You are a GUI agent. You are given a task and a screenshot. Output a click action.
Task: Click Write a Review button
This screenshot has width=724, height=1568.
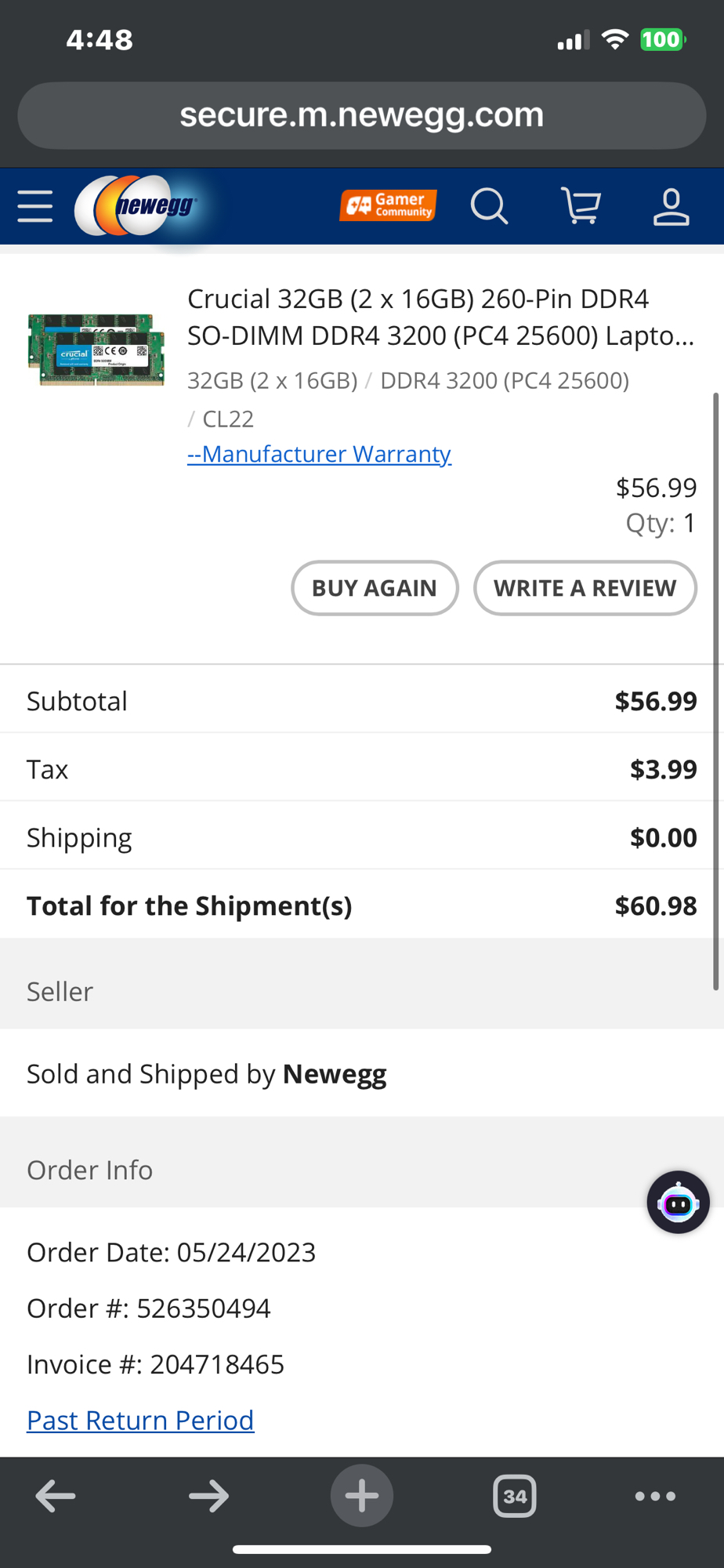click(585, 588)
